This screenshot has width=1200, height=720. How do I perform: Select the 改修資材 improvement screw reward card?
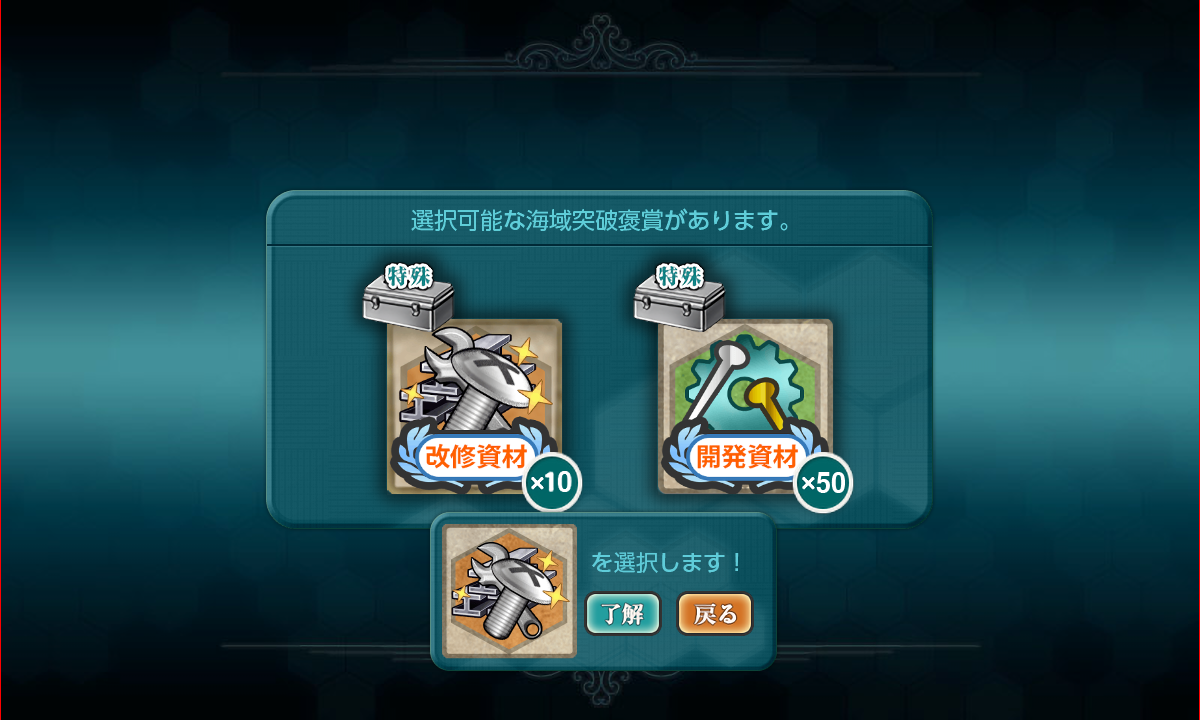pos(474,406)
